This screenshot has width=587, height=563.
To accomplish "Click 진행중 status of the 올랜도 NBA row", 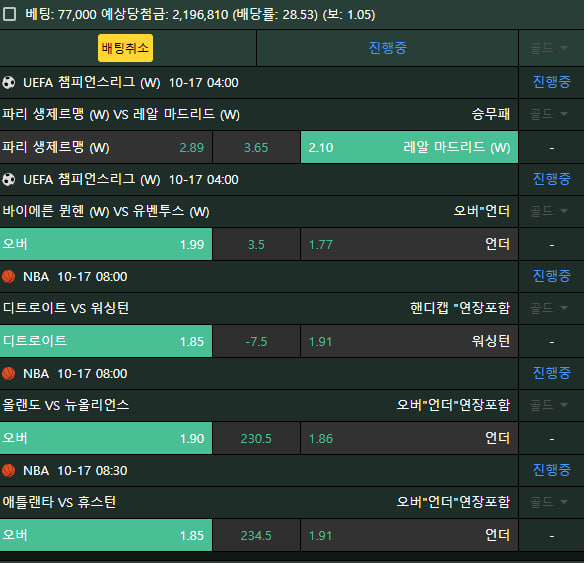I will tap(551, 373).
